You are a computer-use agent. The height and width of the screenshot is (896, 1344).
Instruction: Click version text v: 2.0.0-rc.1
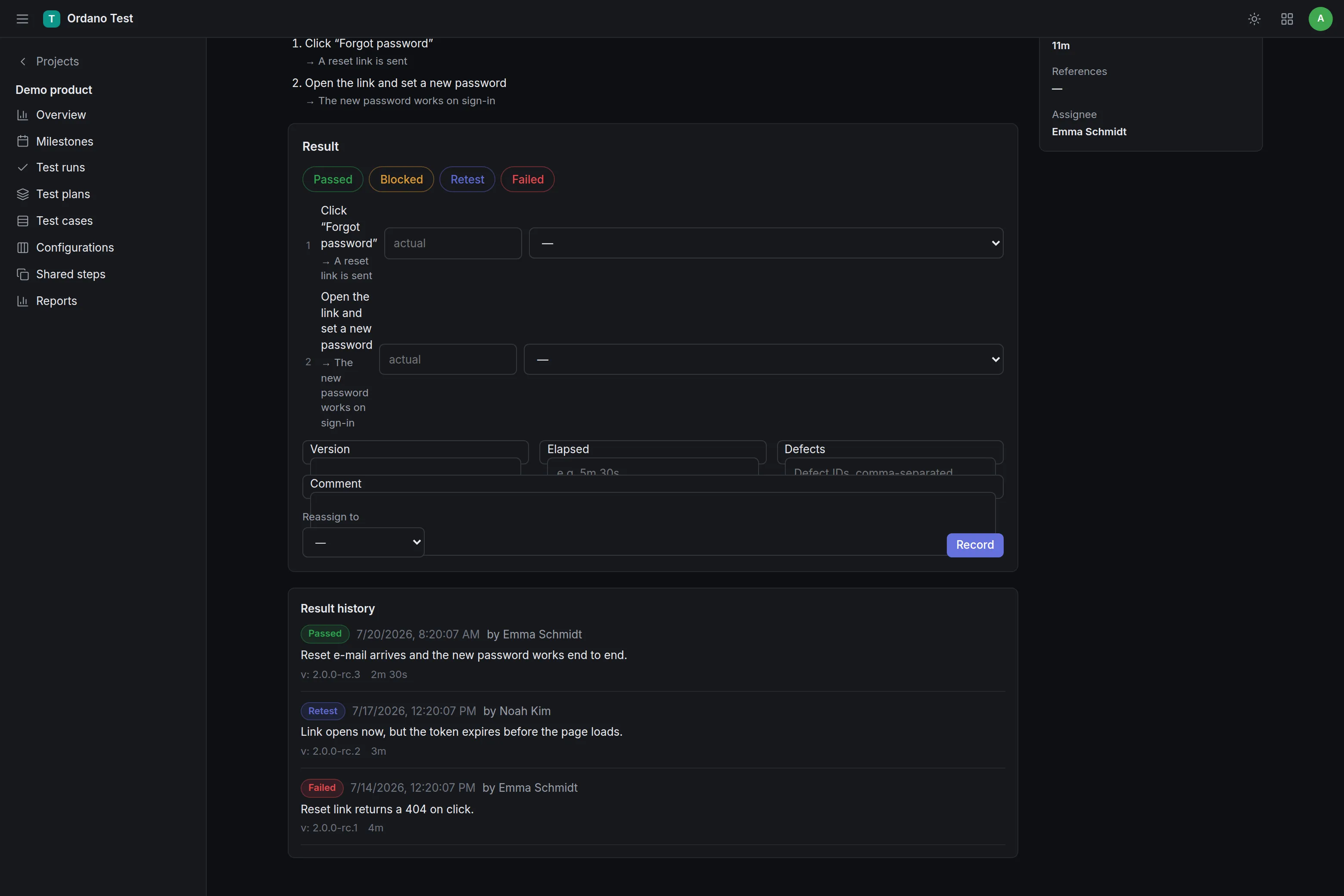(x=329, y=828)
